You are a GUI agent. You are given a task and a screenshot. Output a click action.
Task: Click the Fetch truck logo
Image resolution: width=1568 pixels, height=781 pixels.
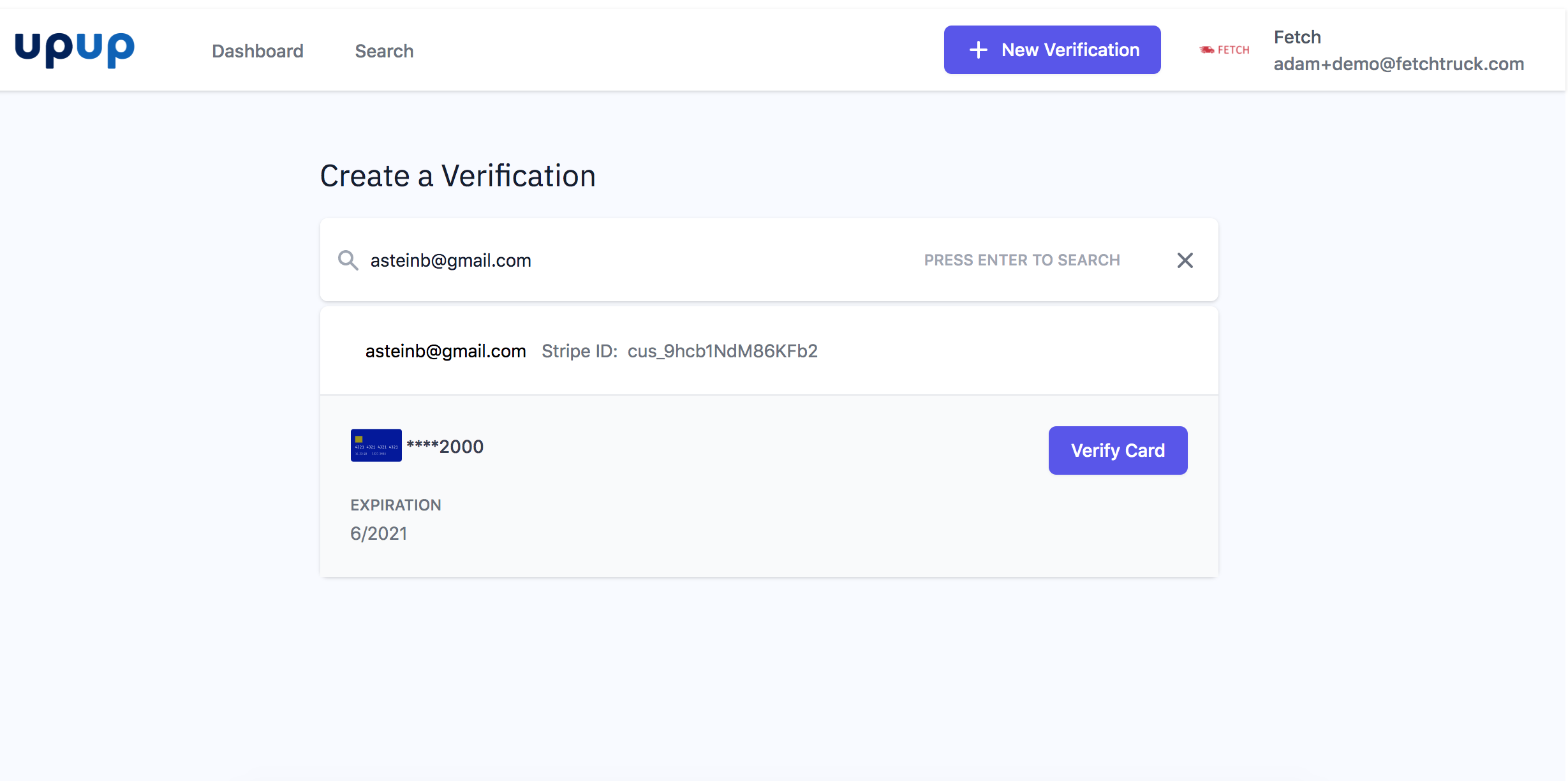point(1224,50)
